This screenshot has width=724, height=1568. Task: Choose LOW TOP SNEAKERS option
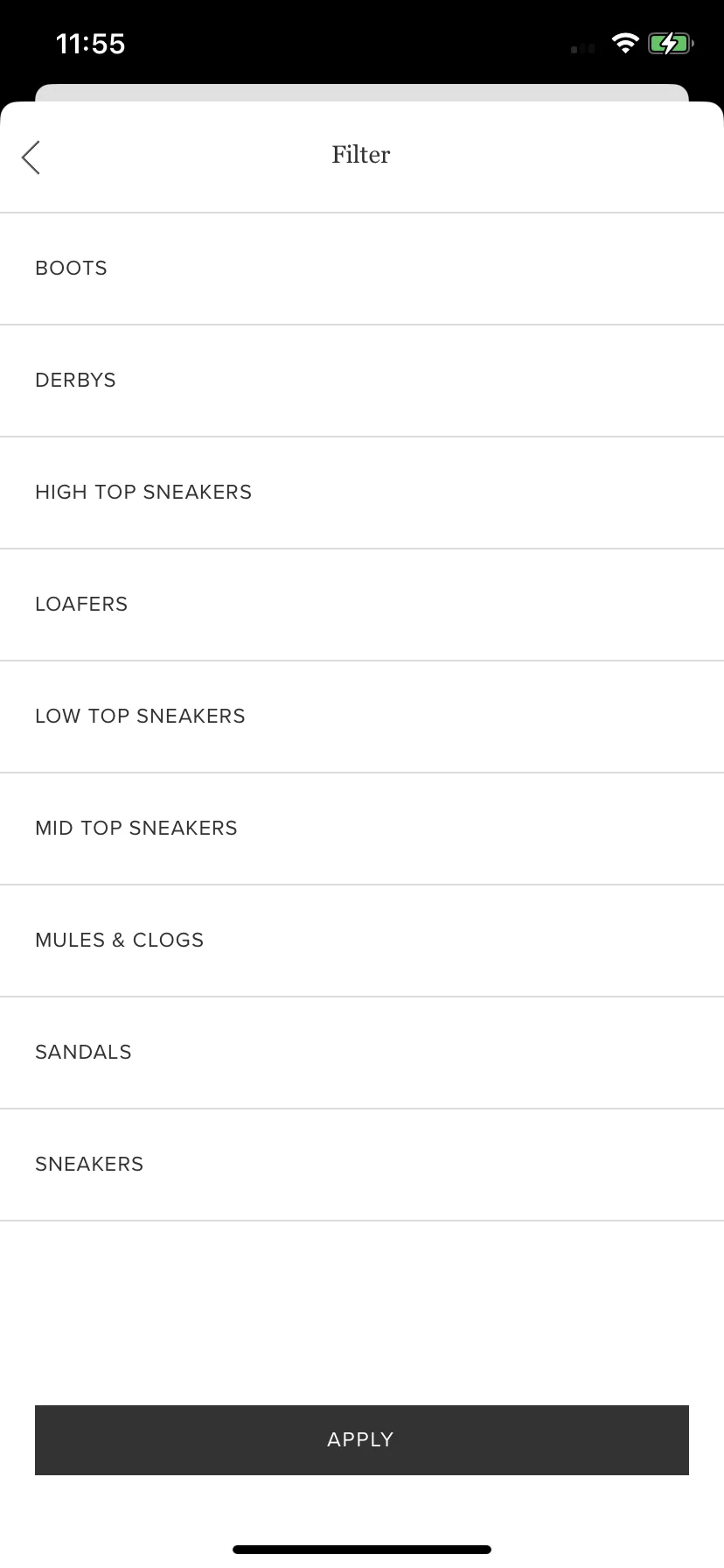tap(362, 717)
